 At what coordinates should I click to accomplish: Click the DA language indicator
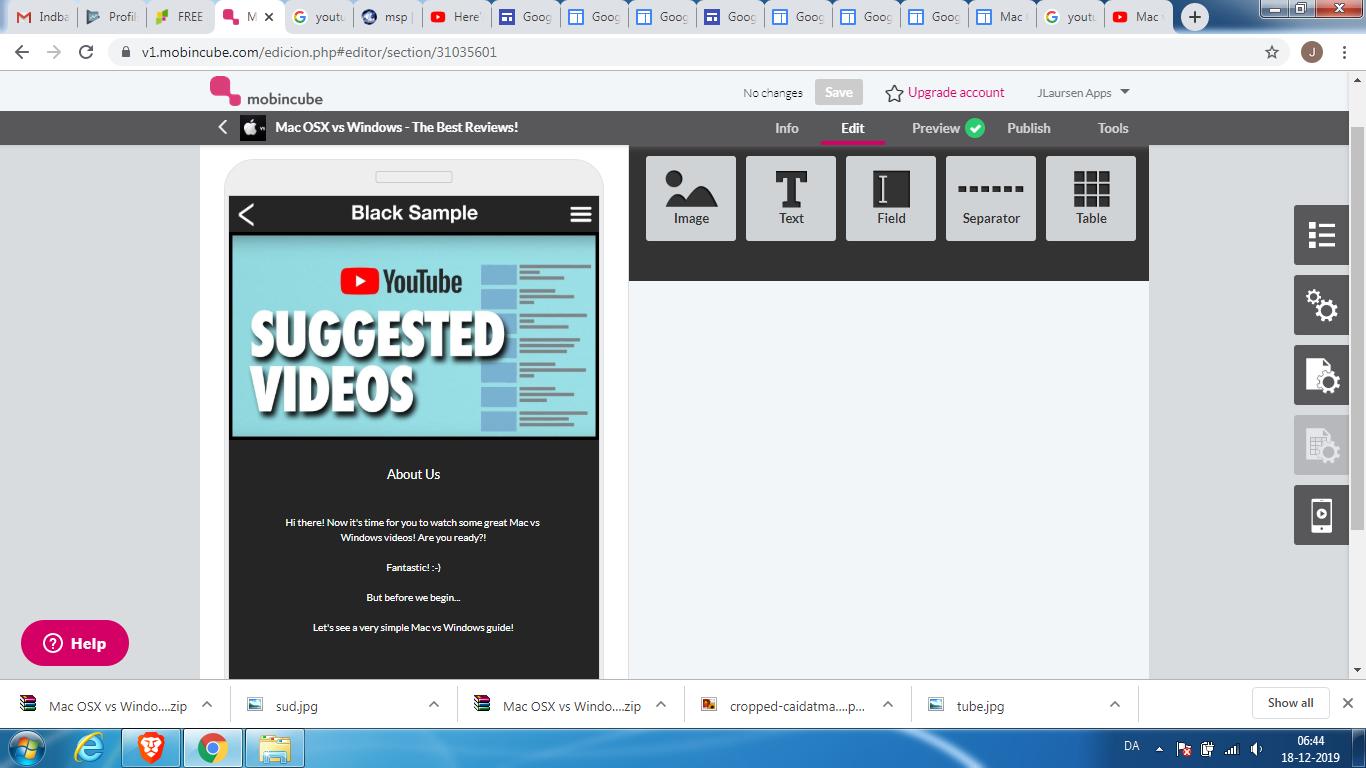pos(1132,746)
